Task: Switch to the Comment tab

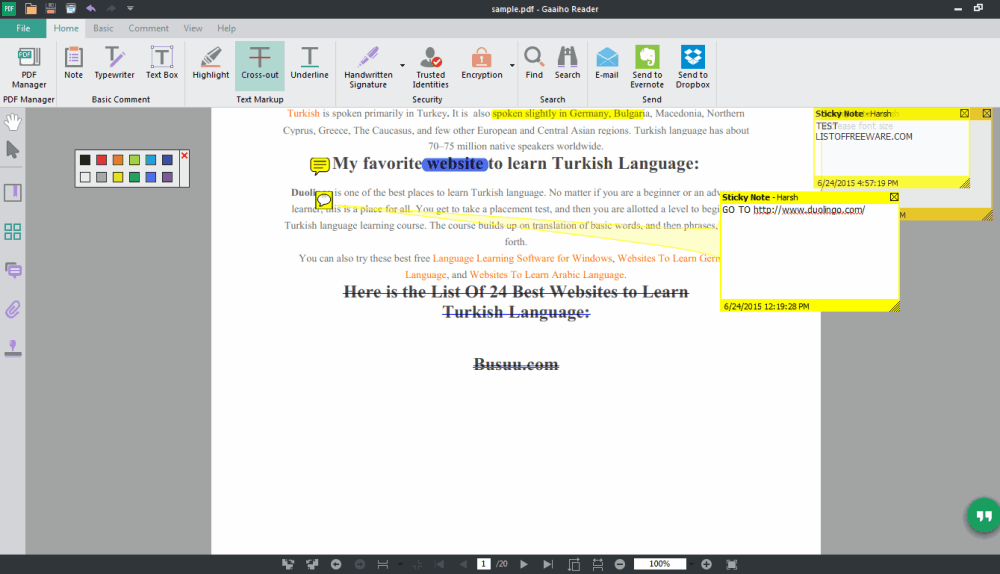Action: 148,28
